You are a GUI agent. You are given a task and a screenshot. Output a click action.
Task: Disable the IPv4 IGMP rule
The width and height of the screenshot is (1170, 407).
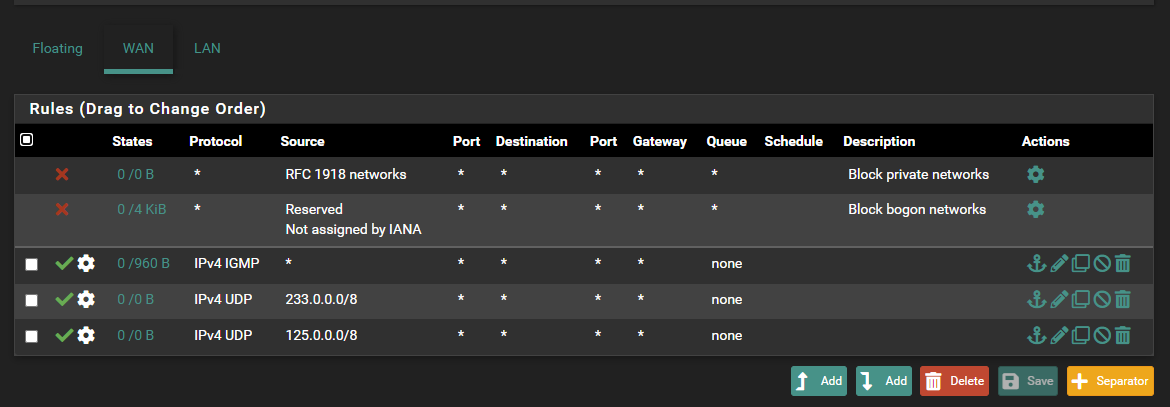1101,264
